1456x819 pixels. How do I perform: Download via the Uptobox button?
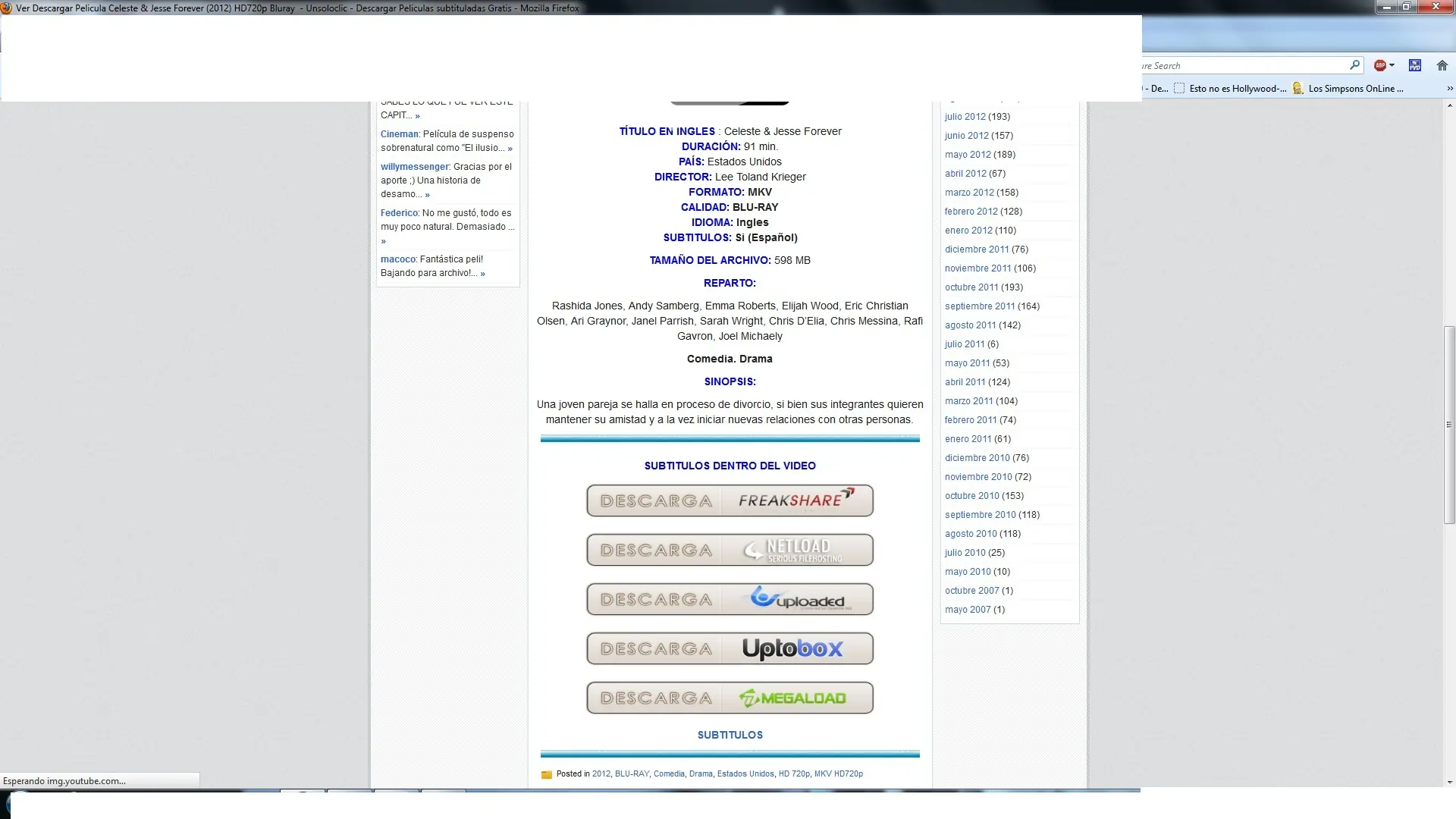coord(730,648)
